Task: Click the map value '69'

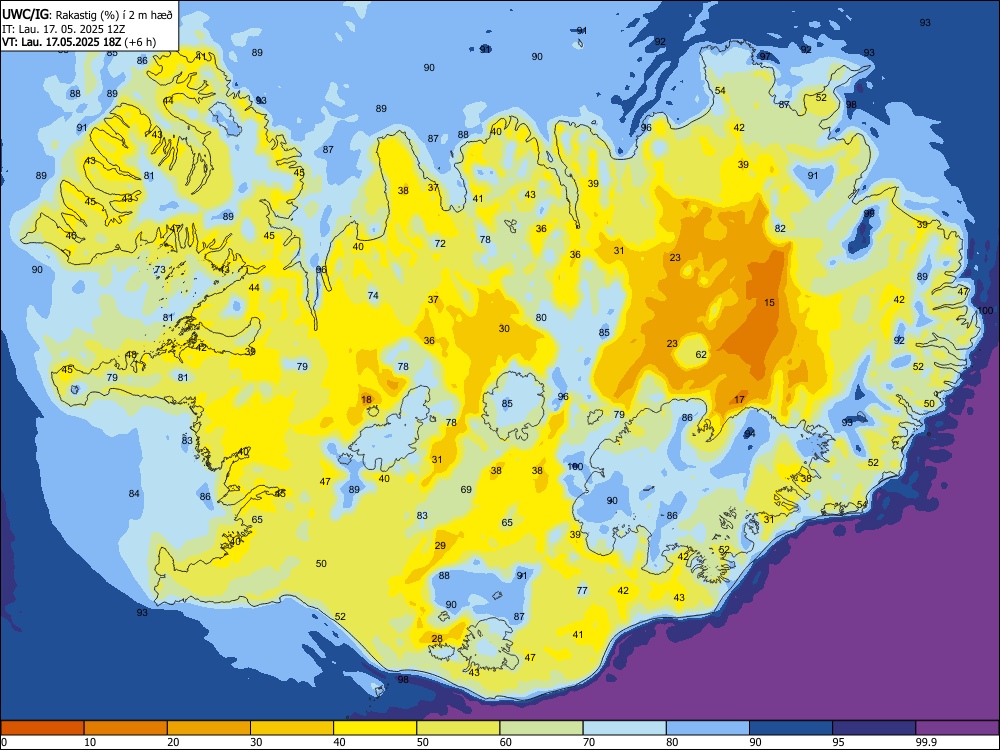Action: pyautogui.click(x=466, y=490)
